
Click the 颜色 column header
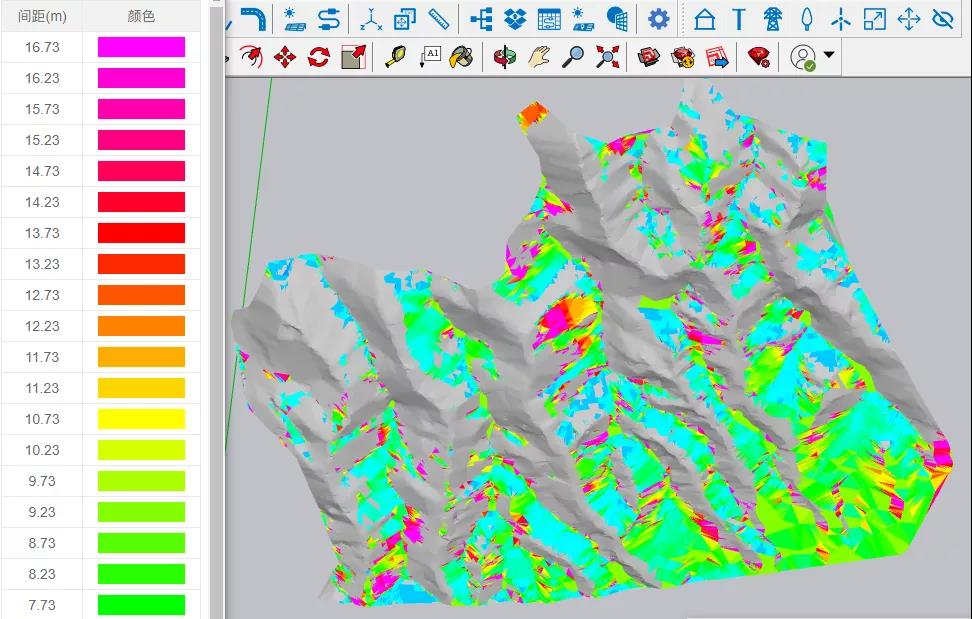tap(141, 16)
